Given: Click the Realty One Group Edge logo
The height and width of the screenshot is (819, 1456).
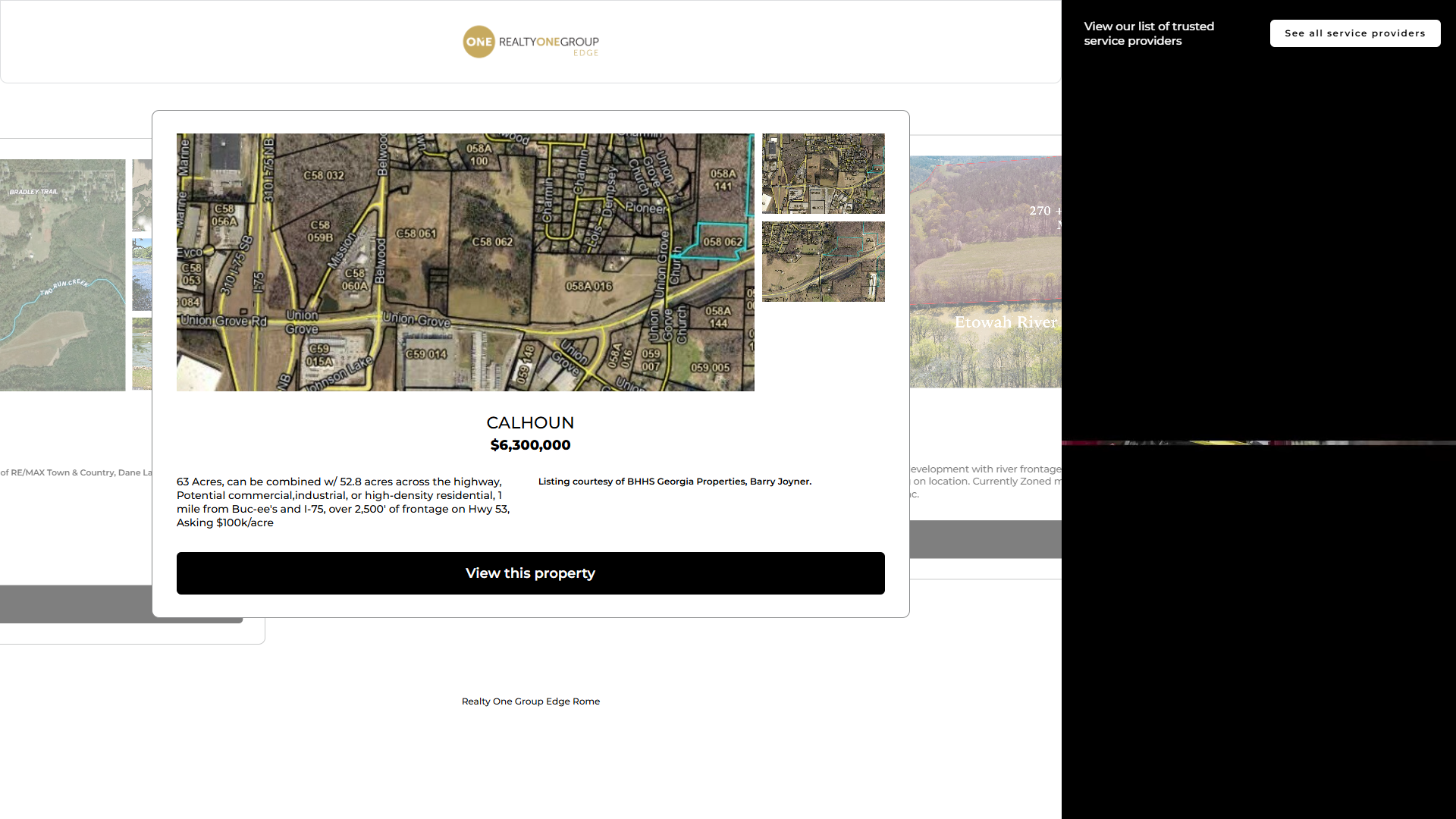Looking at the screenshot, I should click(x=531, y=42).
